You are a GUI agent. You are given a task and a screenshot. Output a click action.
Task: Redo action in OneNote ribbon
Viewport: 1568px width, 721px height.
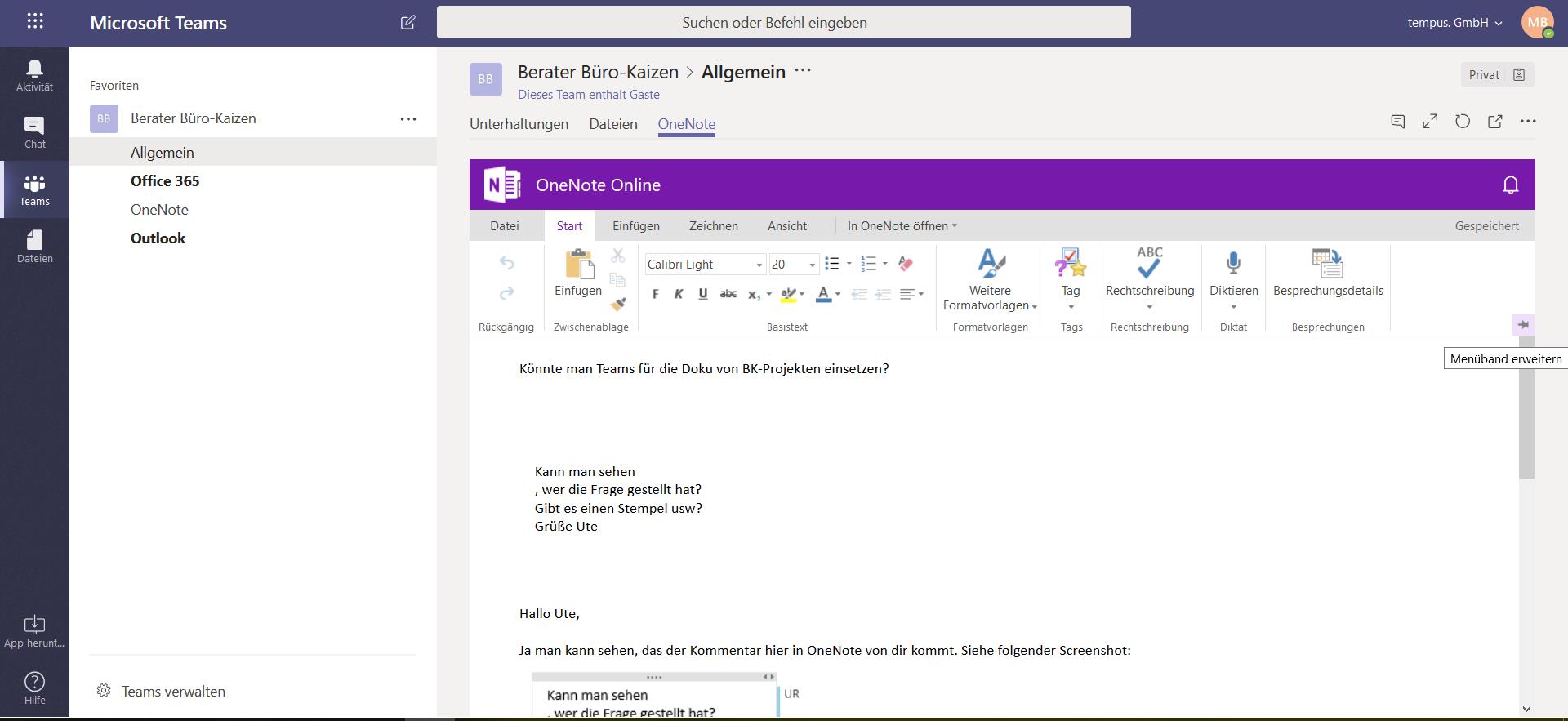click(x=506, y=293)
